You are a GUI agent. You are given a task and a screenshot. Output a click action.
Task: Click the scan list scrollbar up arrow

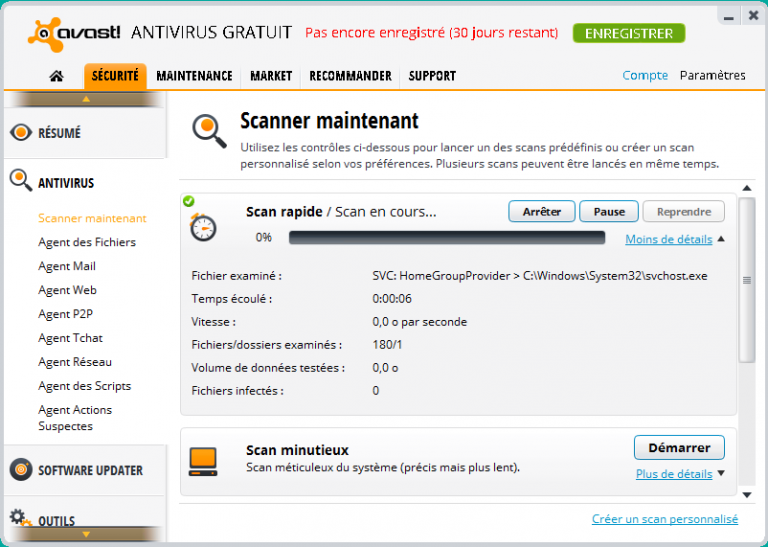(x=747, y=188)
